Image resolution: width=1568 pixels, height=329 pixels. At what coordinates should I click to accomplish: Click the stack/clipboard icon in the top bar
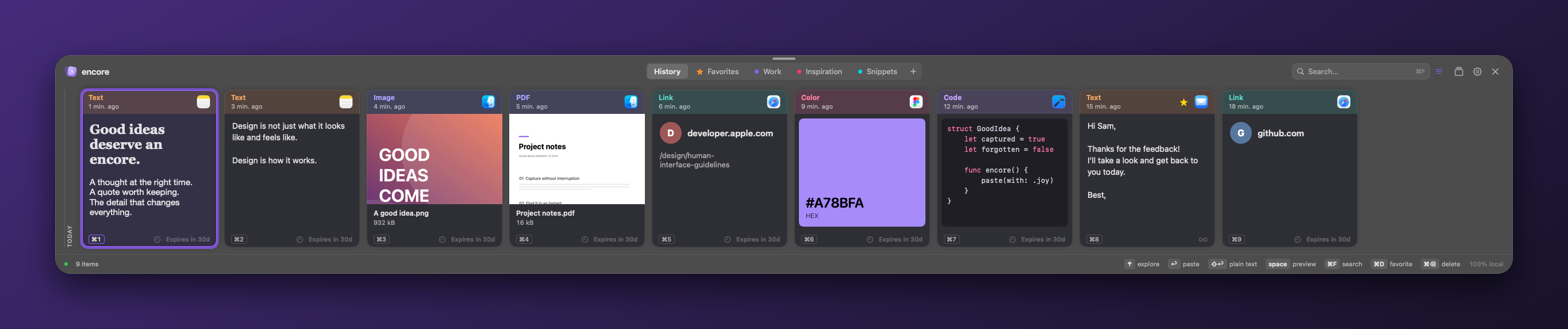pyautogui.click(x=1459, y=71)
